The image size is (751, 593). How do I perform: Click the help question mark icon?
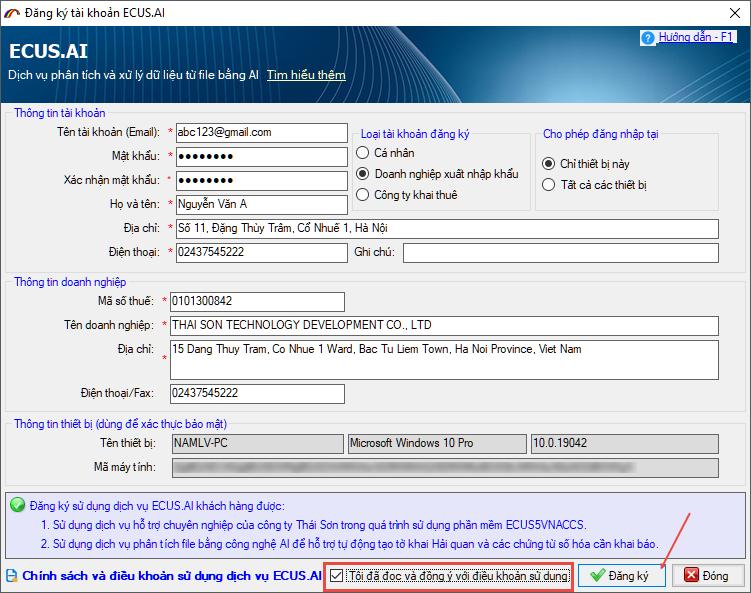(x=647, y=38)
